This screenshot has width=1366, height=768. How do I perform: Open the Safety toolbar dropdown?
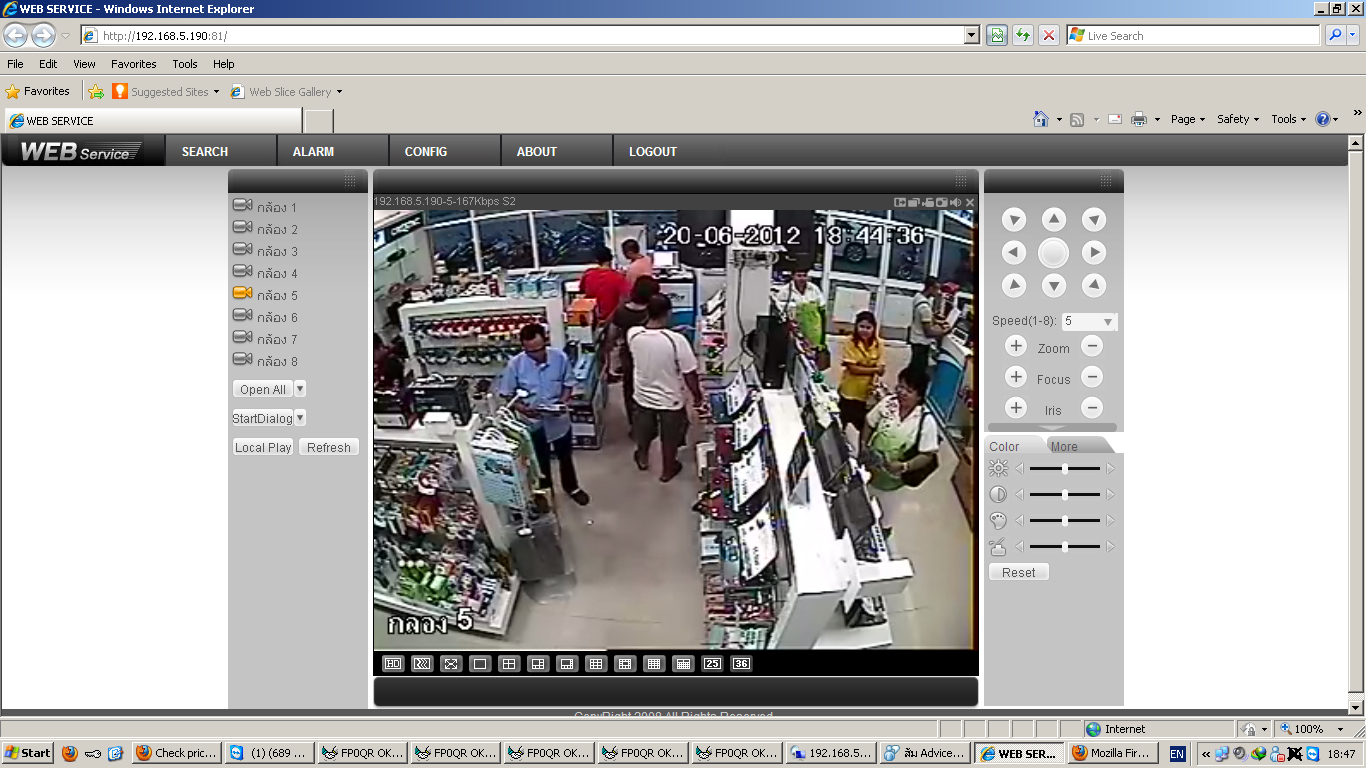pyautogui.click(x=1238, y=119)
